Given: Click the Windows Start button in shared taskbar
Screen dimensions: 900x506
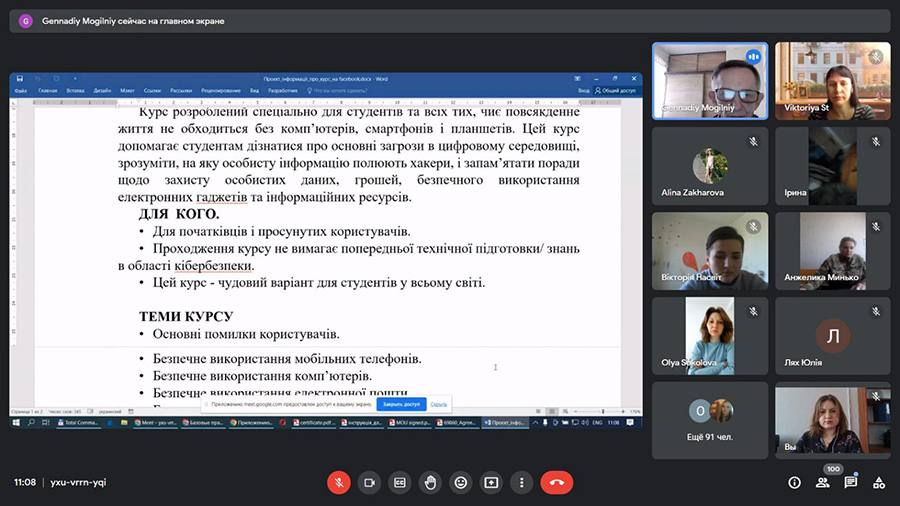Looking at the screenshot, I should tap(16, 422).
